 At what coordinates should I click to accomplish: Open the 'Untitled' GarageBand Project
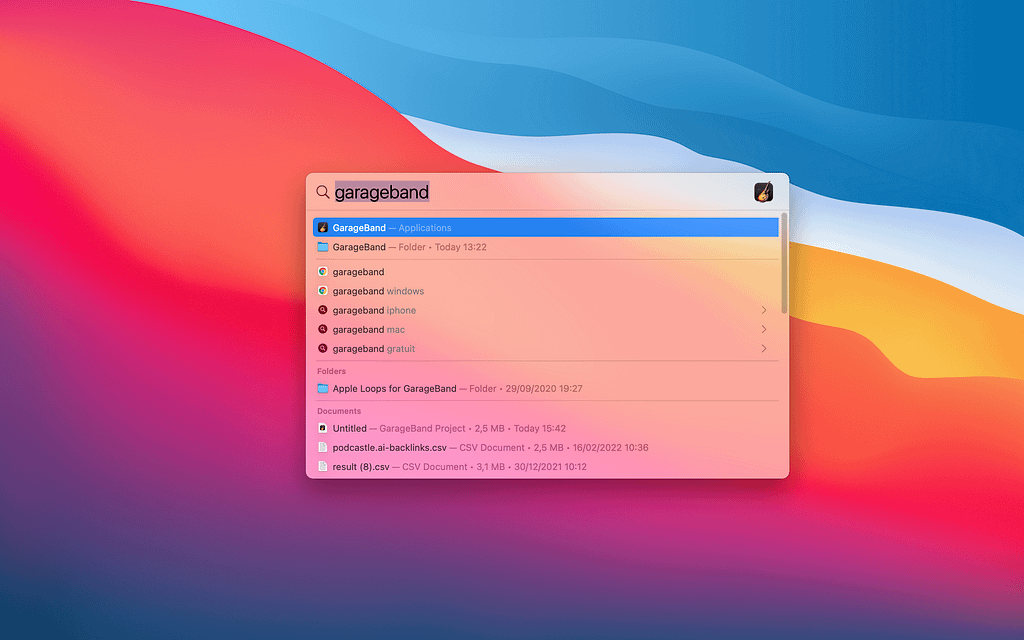(546, 428)
